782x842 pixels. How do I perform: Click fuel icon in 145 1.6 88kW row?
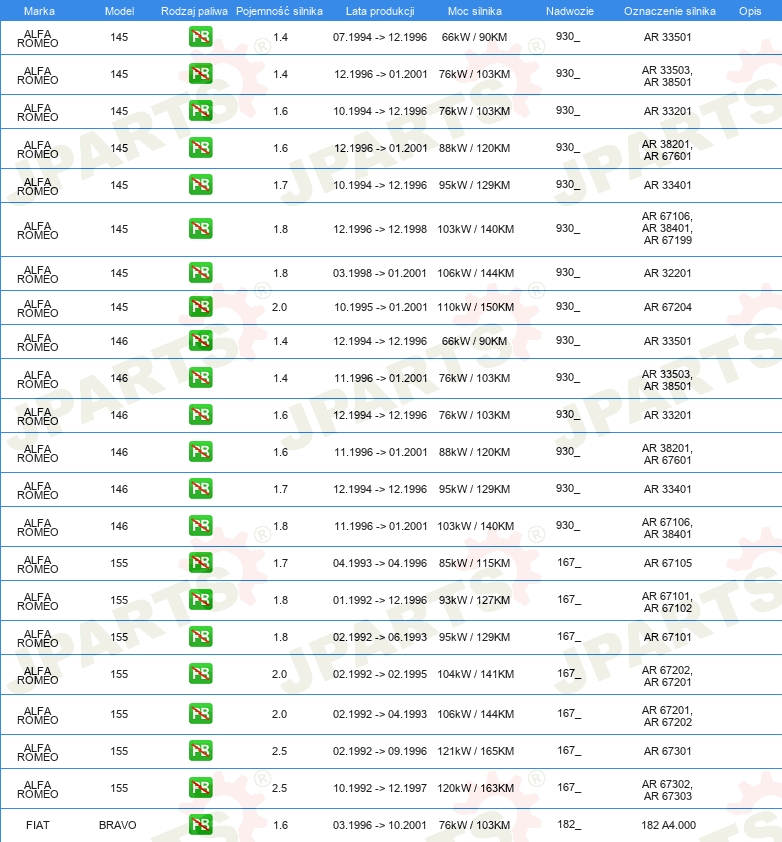[x=200, y=148]
